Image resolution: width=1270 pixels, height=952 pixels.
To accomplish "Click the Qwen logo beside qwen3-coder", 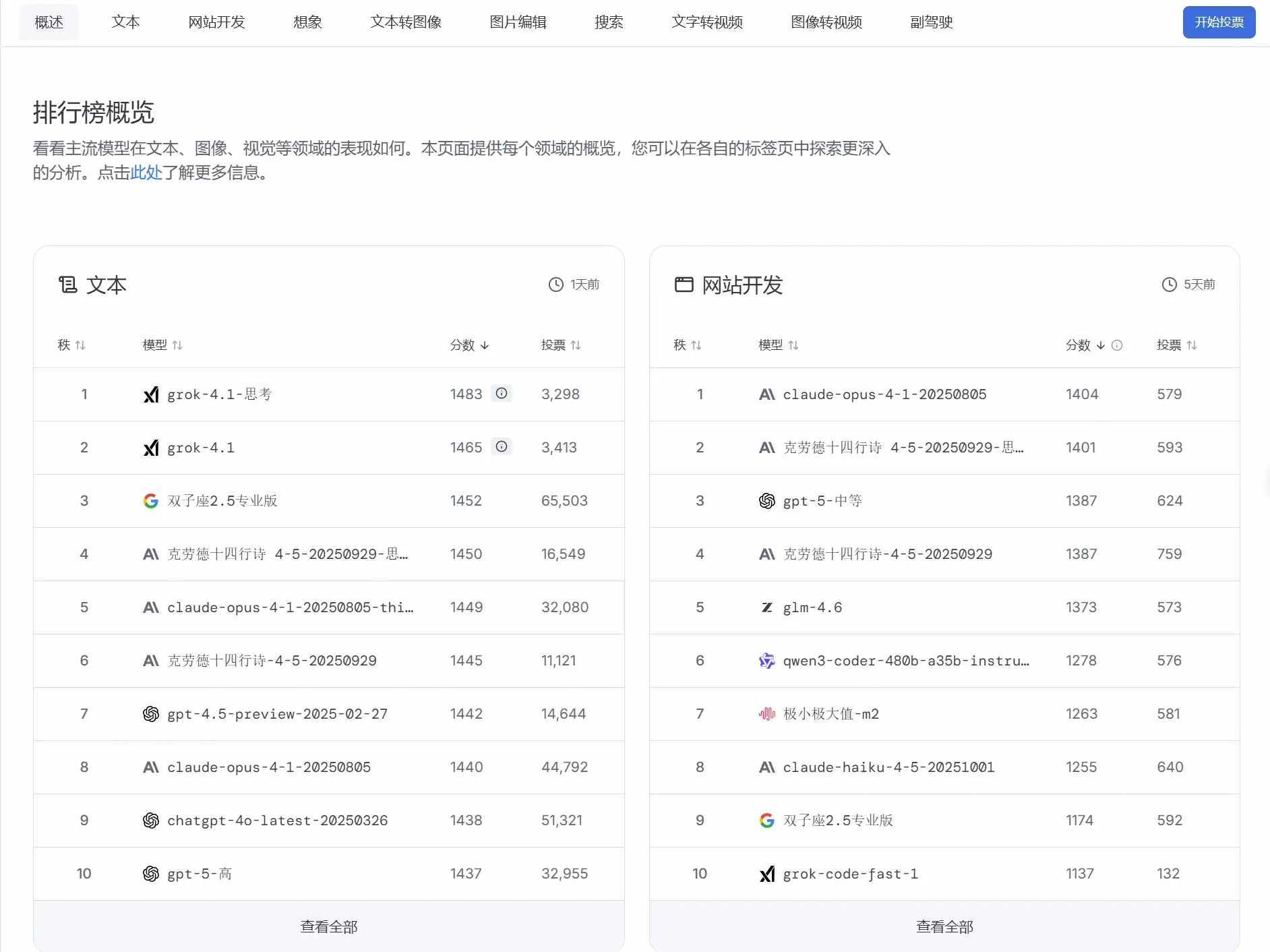I will click(766, 661).
